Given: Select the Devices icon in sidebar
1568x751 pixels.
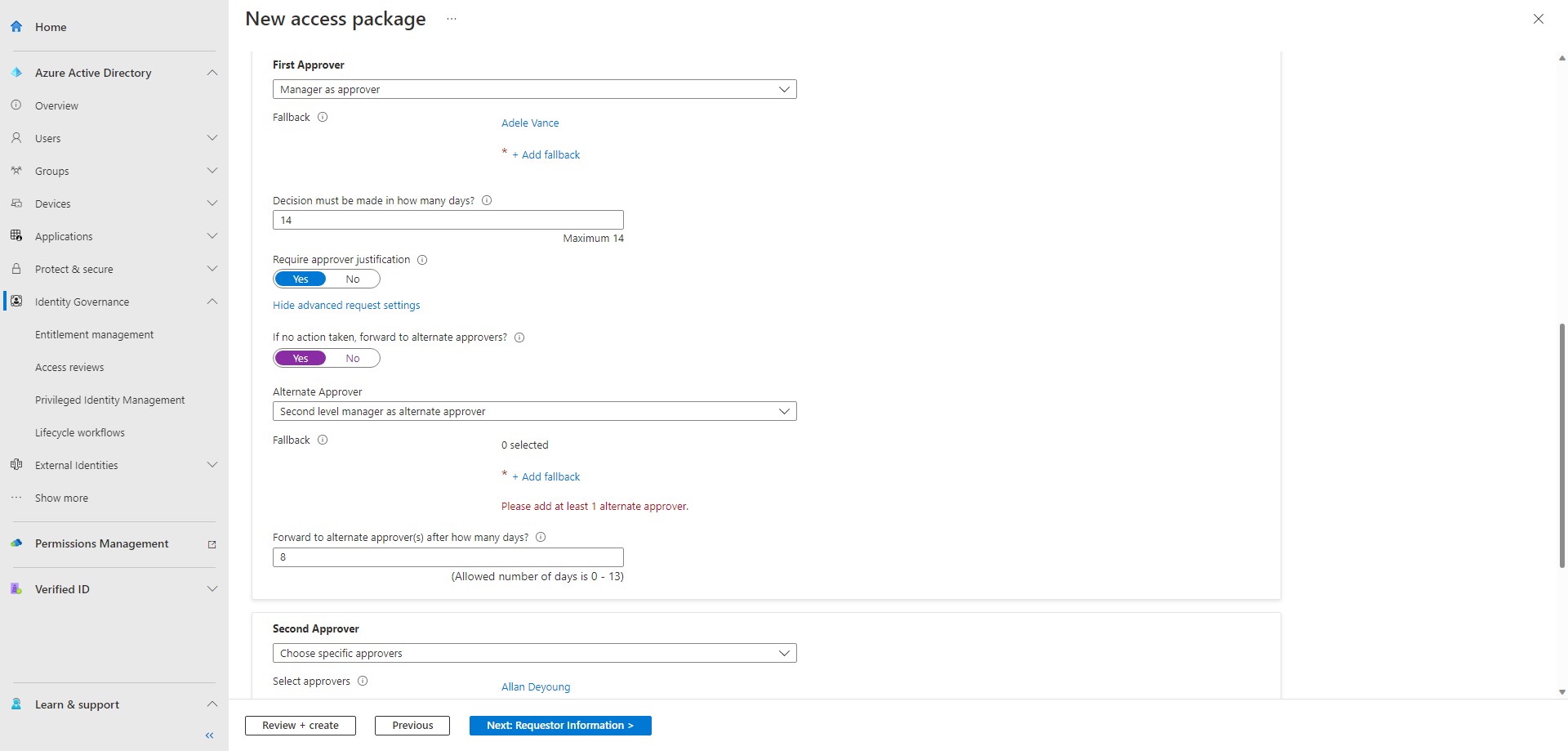Looking at the screenshot, I should click(x=16, y=203).
